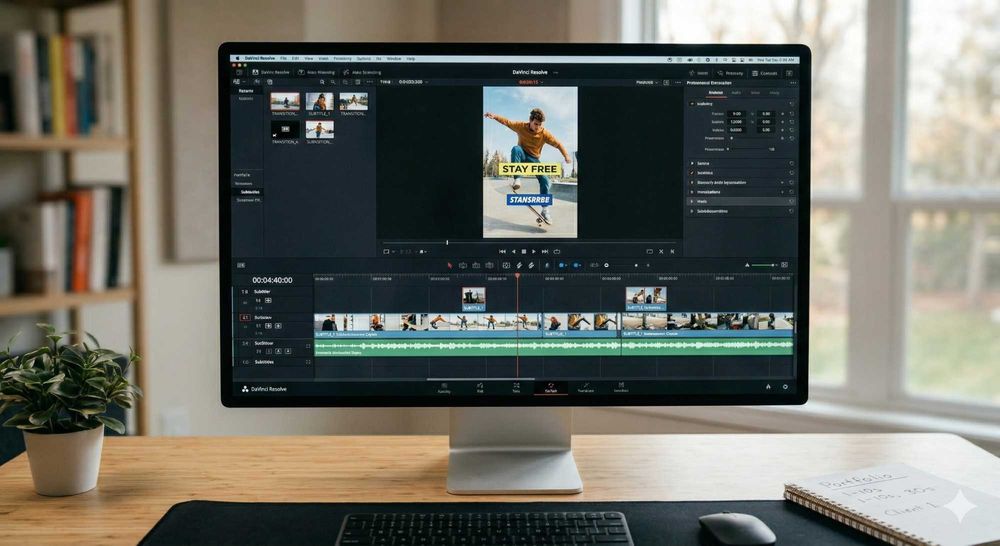Jump to the start of the clip
This screenshot has height=546, width=1000.
click(x=503, y=251)
